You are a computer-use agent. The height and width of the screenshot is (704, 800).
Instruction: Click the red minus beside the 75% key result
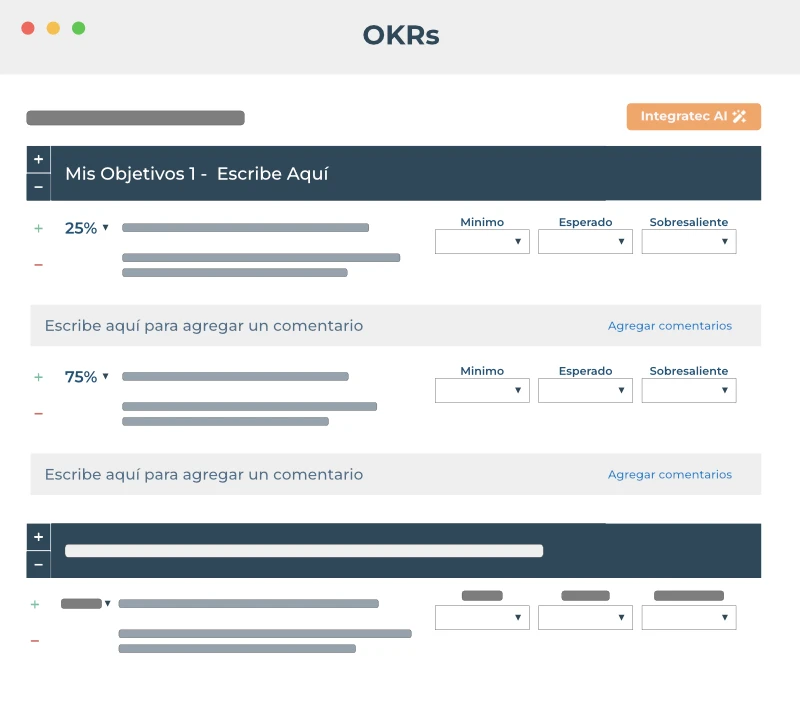(38, 413)
